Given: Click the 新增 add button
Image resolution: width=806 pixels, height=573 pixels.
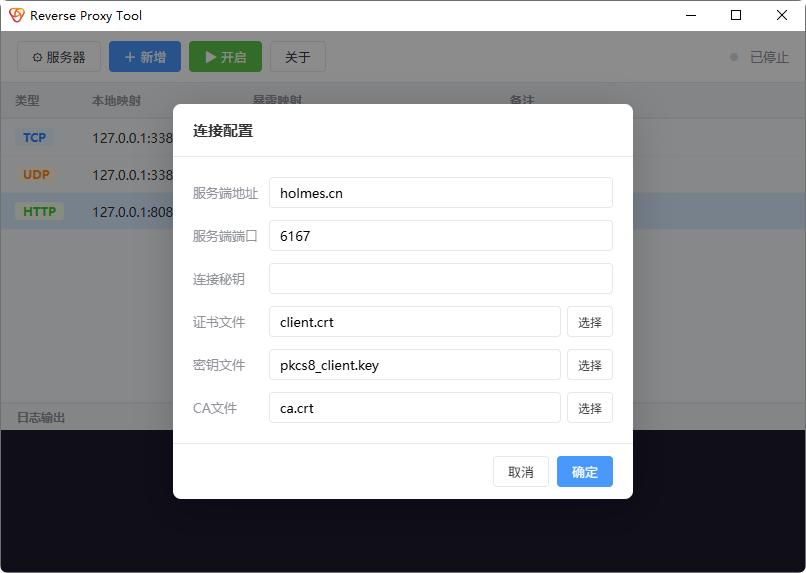Looking at the screenshot, I should [145, 57].
